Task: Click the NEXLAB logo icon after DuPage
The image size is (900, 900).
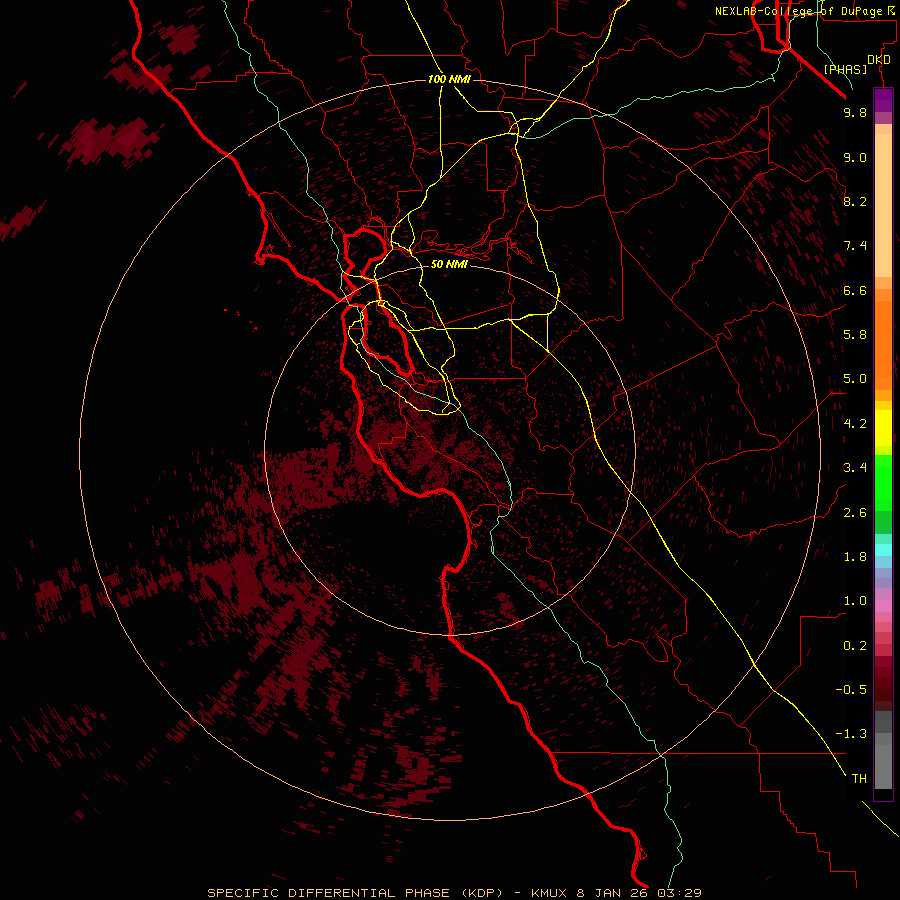Action: tap(890, 10)
